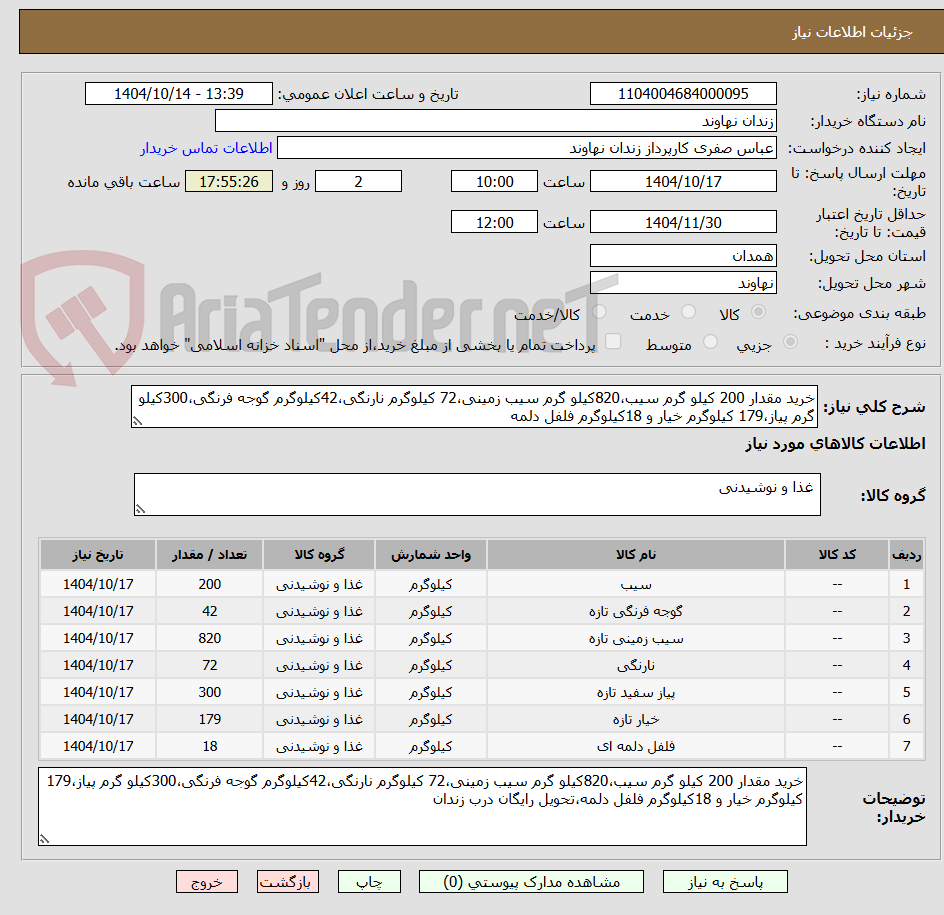Click quantity 42 in the tomato row

(210, 612)
